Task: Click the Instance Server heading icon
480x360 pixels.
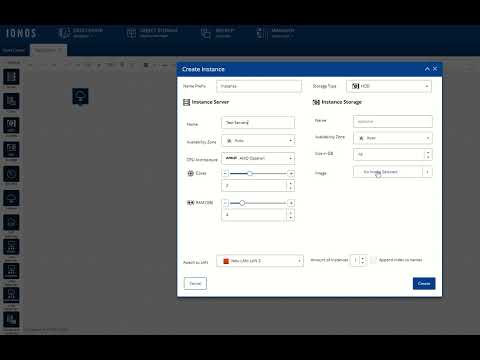Action: click(x=186, y=102)
